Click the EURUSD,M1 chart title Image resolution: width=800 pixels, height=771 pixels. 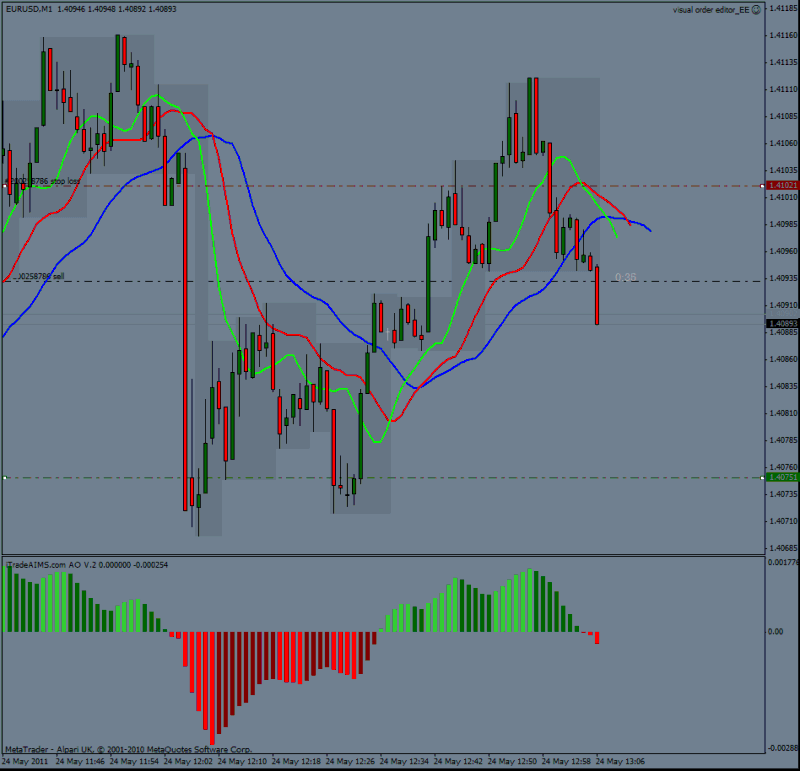pyautogui.click(x=29, y=9)
